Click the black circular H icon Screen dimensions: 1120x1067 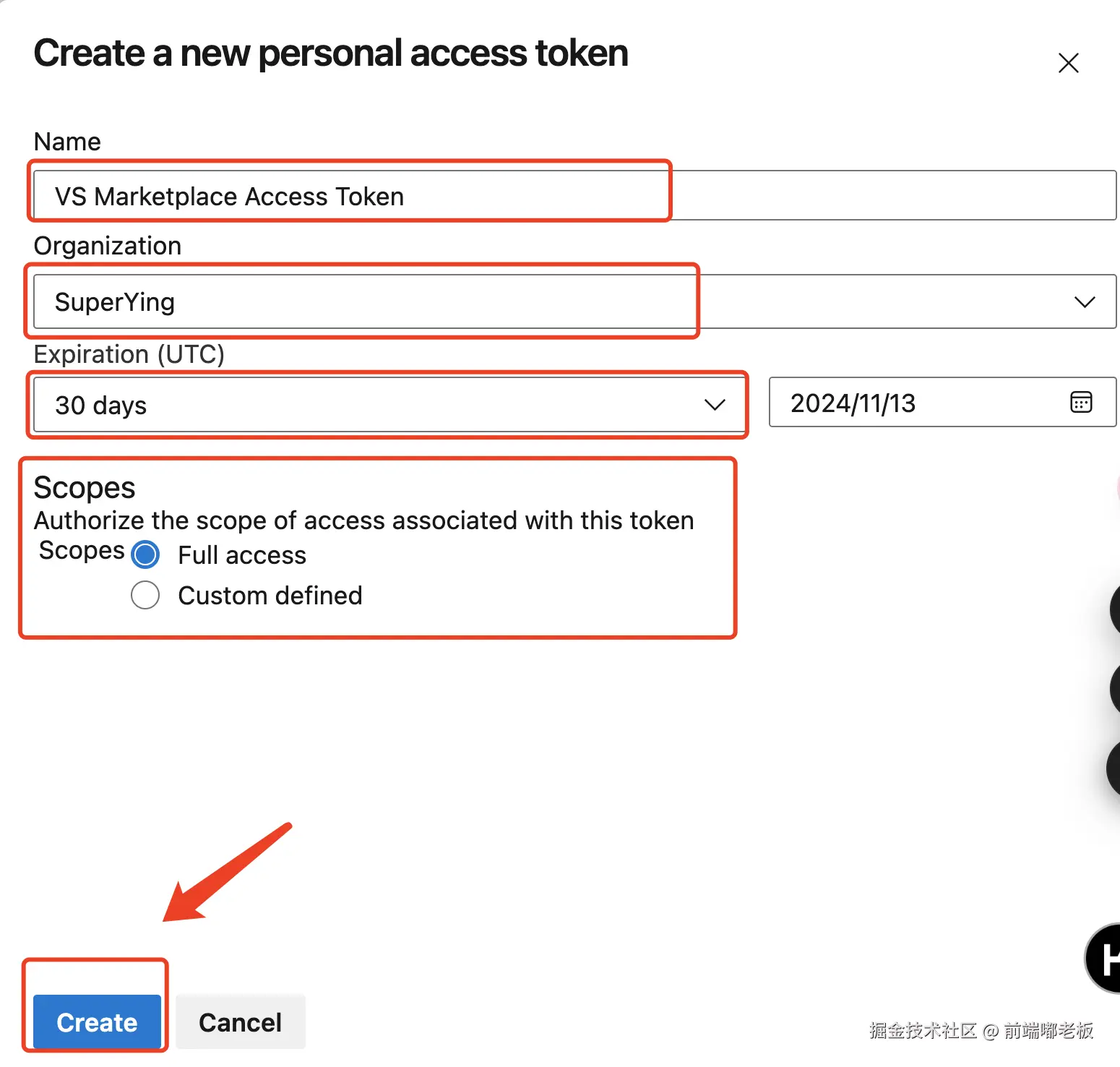[x=1105, y=959]
